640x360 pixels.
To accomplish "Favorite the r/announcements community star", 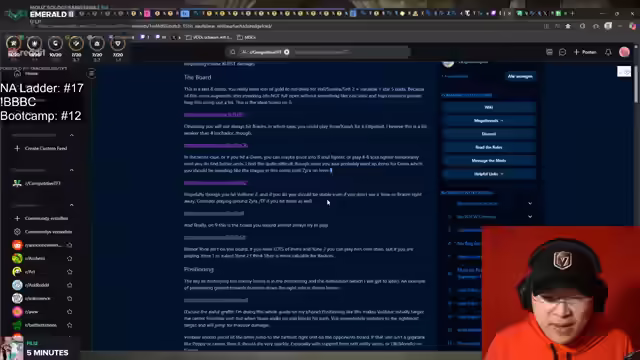I will point(69,245).
